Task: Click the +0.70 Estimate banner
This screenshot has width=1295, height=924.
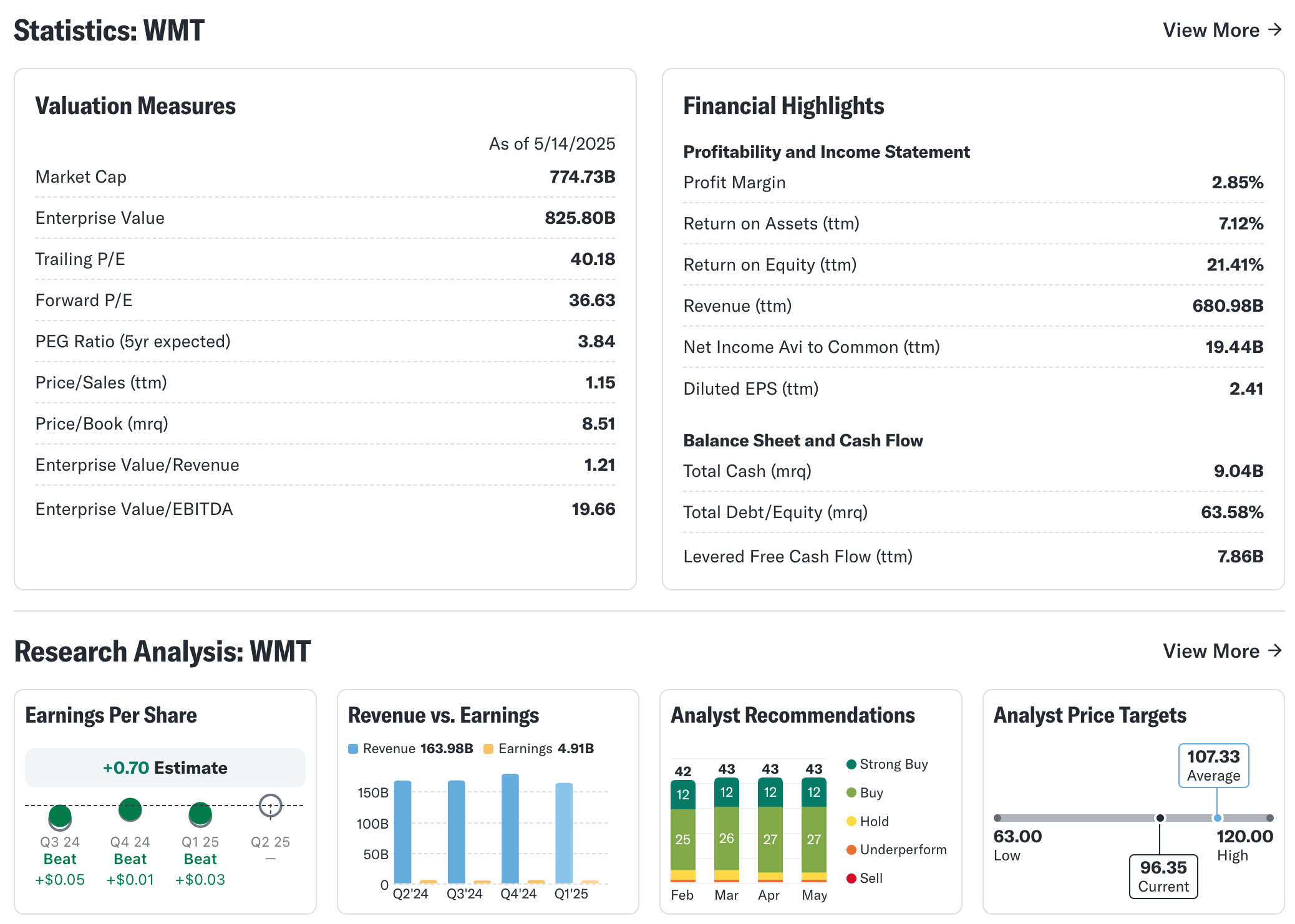Action: click(x=165, y=768)
